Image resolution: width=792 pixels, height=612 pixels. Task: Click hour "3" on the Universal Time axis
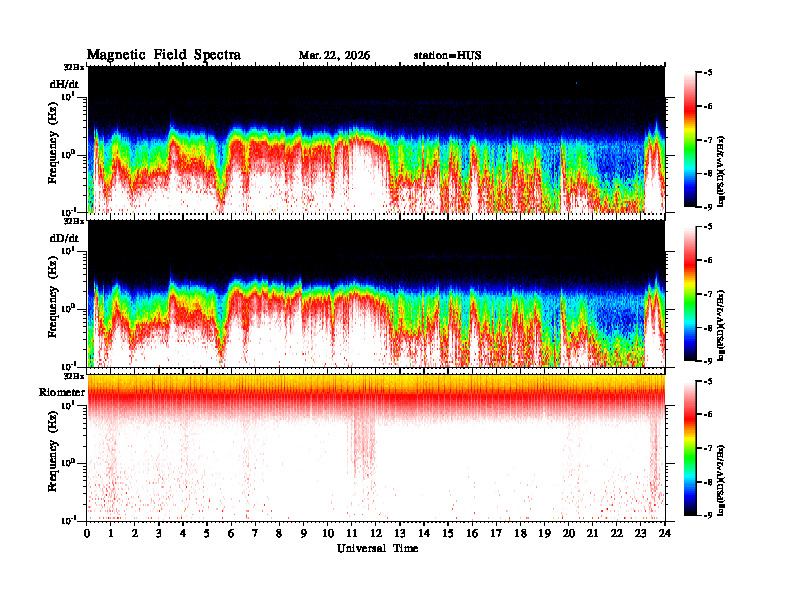[159, 533]
